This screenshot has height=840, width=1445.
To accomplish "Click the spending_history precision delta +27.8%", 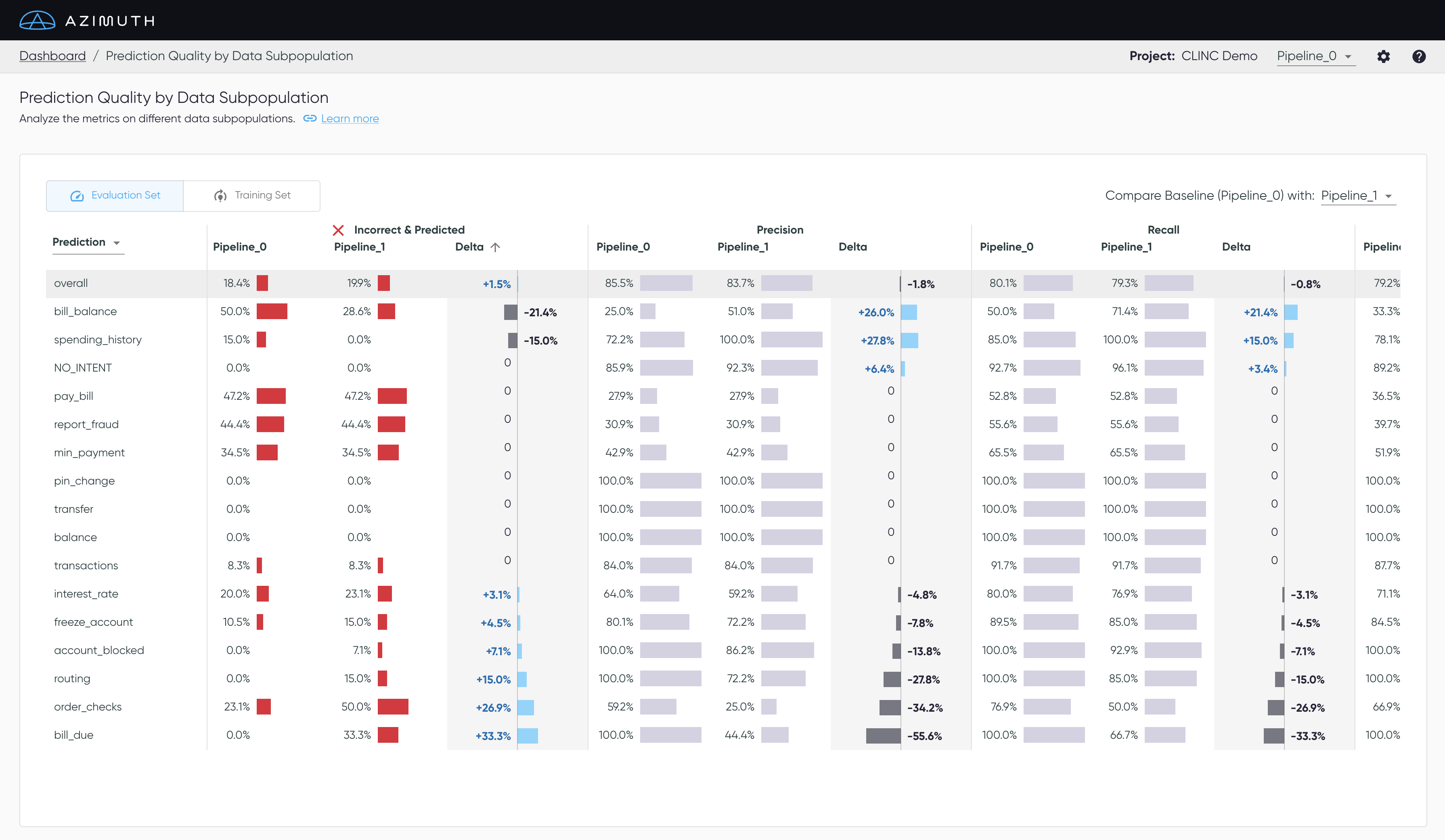I will point(877,341).
